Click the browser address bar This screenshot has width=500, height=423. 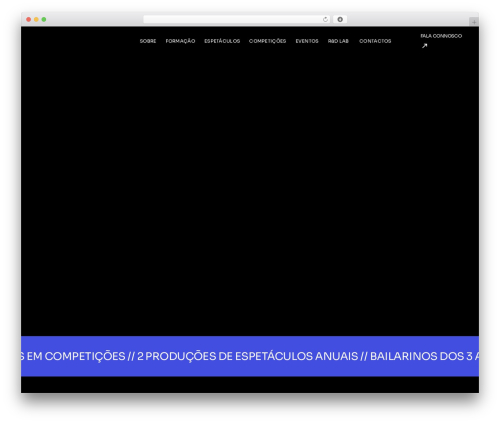point(237,20)
